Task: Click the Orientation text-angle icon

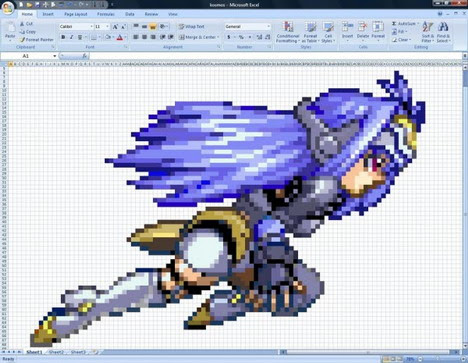Action: (x=163, y=26)
